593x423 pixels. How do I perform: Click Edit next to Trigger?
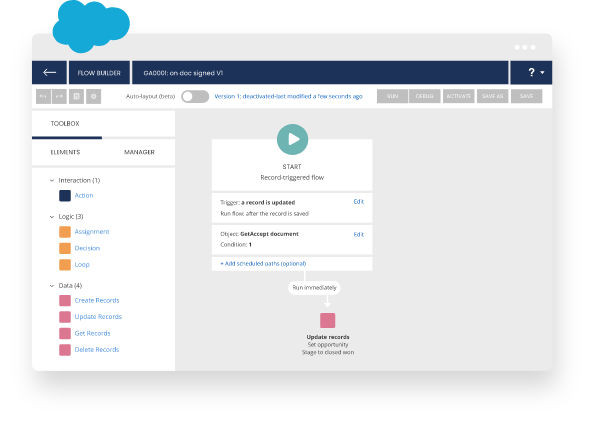tap(359, 202)
